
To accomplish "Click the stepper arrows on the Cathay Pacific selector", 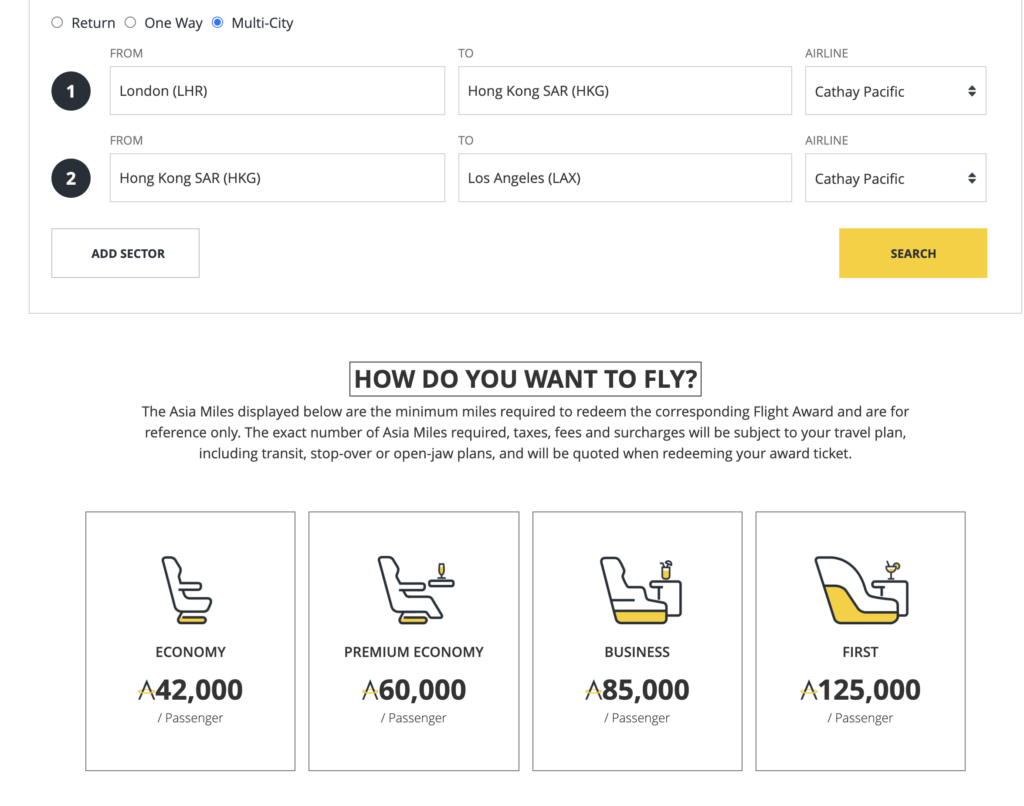I will (x=972, y=90).
